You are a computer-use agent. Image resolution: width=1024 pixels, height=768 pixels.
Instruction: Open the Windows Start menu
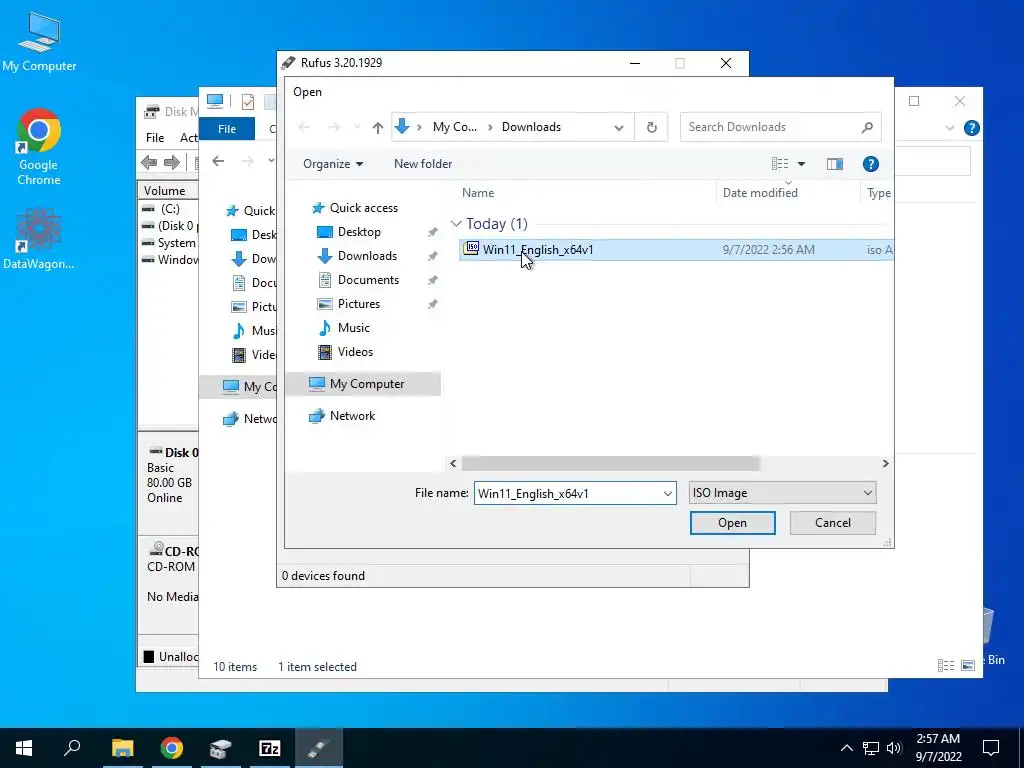pos(24,748)
